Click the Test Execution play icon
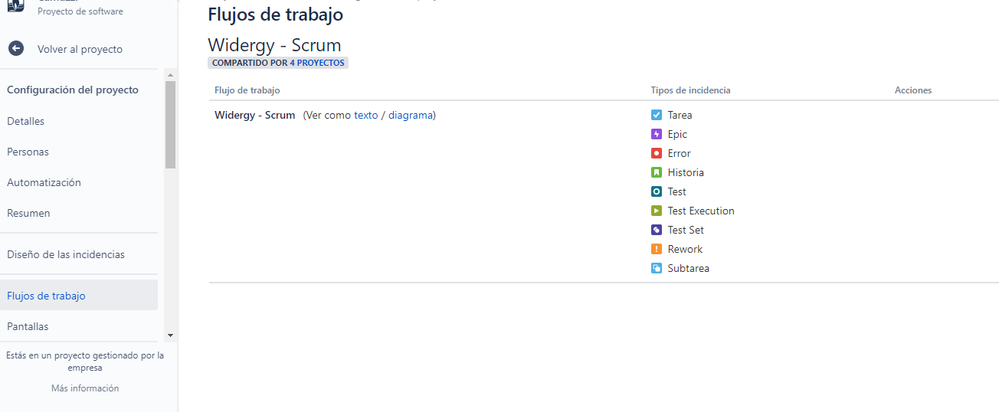The width and height of the screenshot is (999, 412). coord(656,211)
